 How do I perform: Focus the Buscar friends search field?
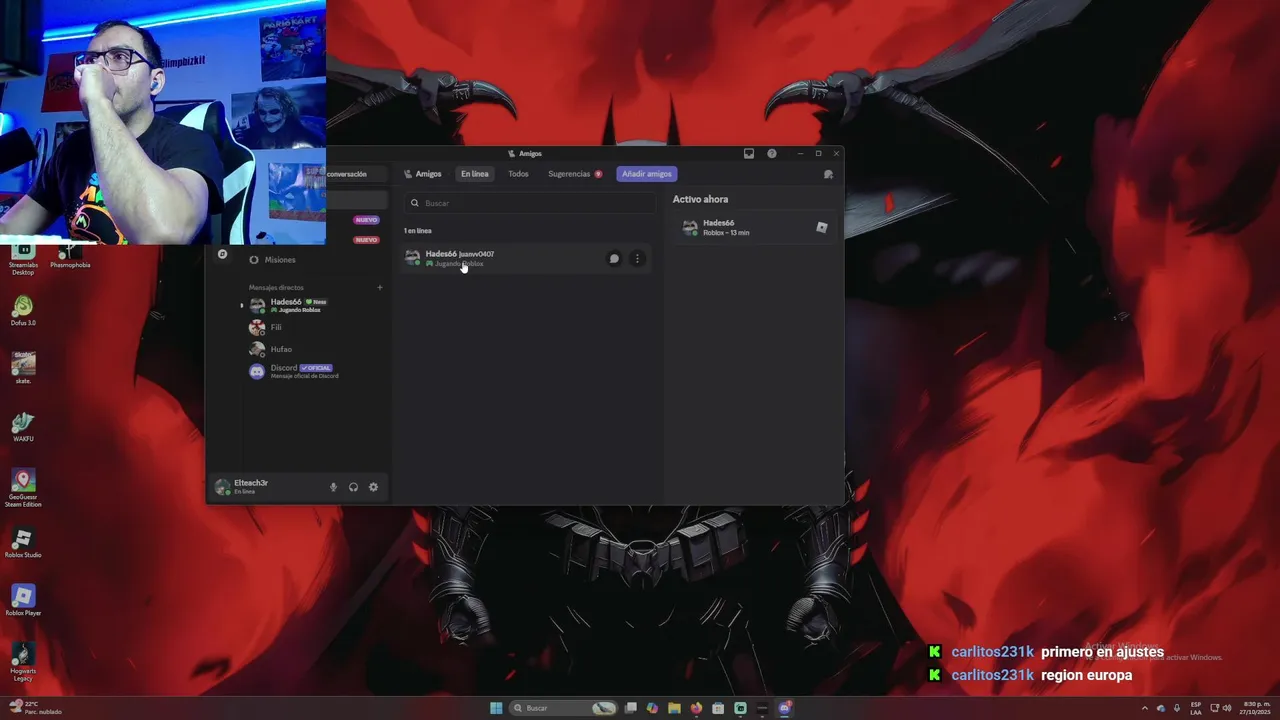pos(529,203)
